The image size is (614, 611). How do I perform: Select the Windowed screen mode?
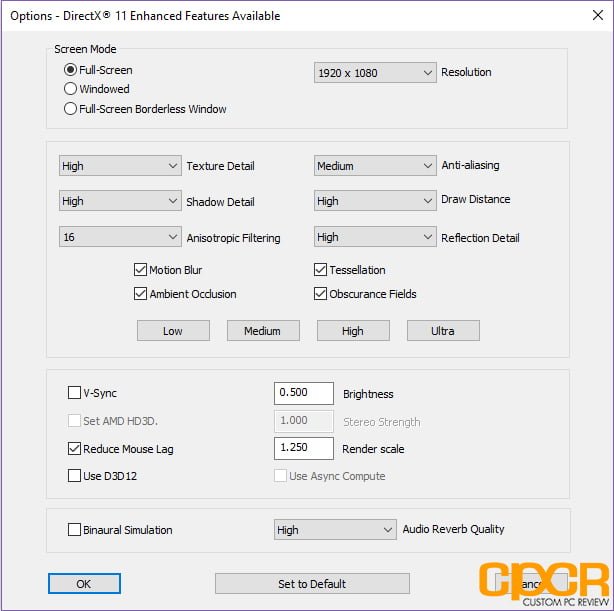pos(70,89)
